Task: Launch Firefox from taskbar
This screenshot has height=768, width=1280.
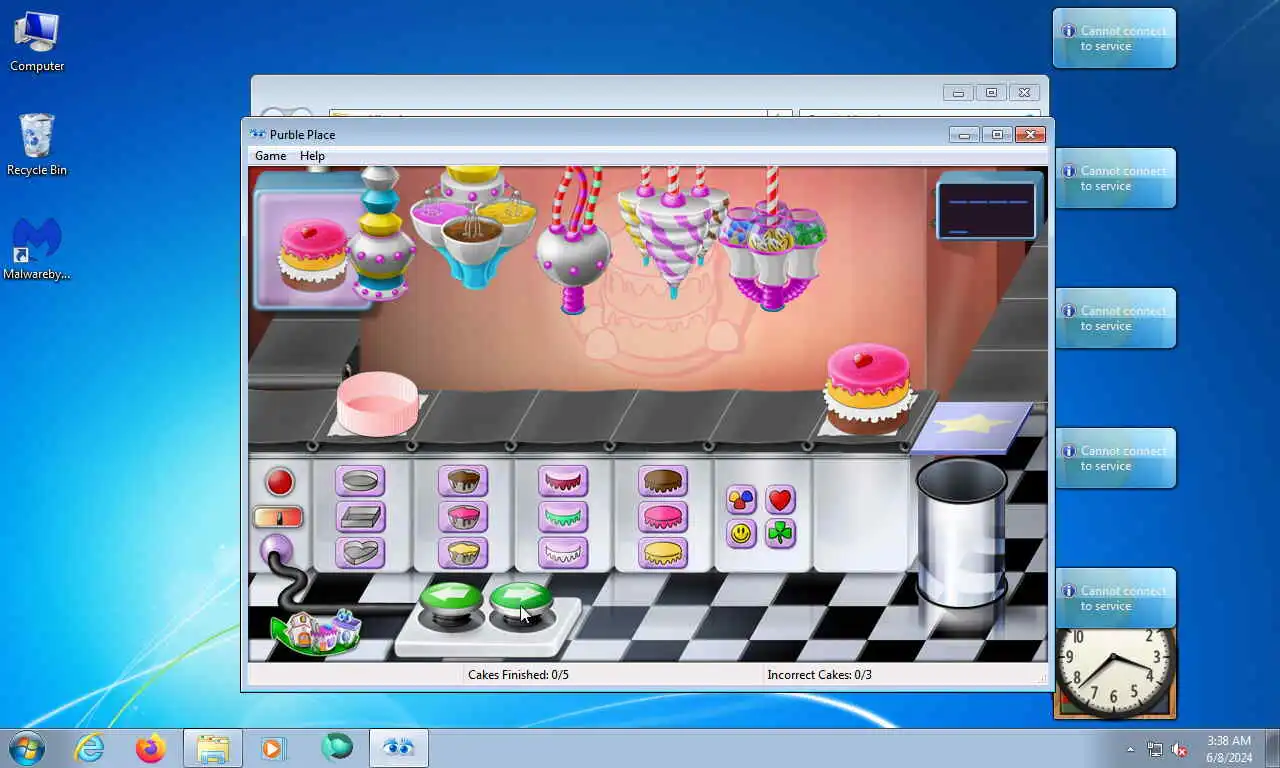Action: coord(151,748)
